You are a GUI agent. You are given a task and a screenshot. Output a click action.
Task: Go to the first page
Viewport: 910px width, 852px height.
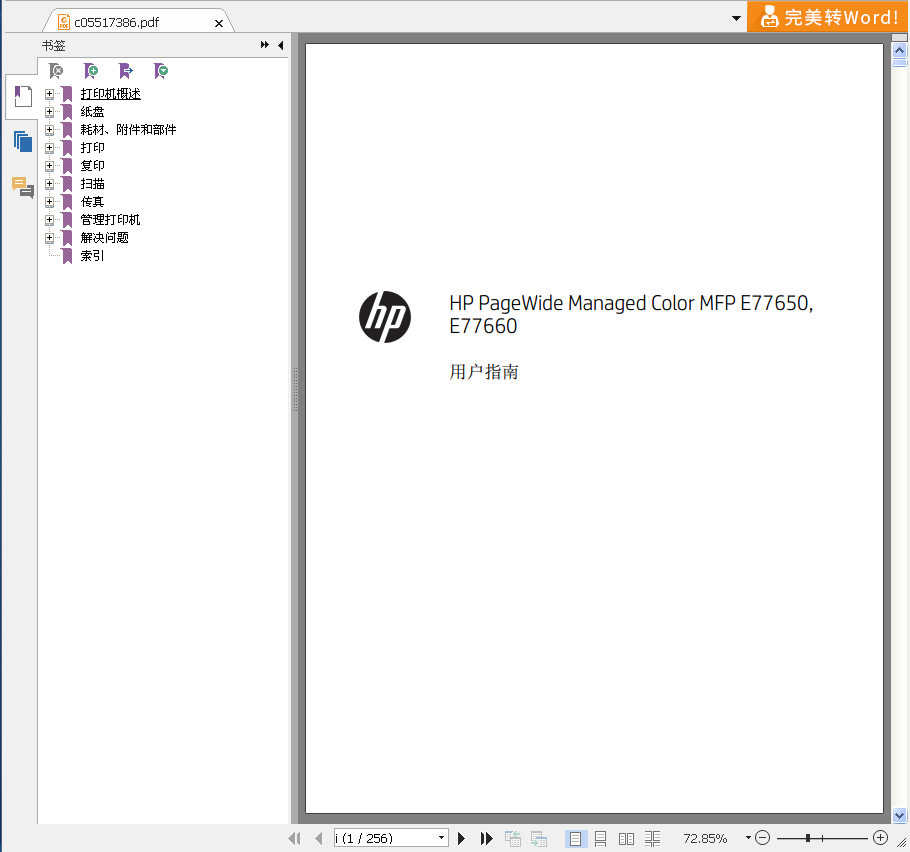(x=295, y=838)
